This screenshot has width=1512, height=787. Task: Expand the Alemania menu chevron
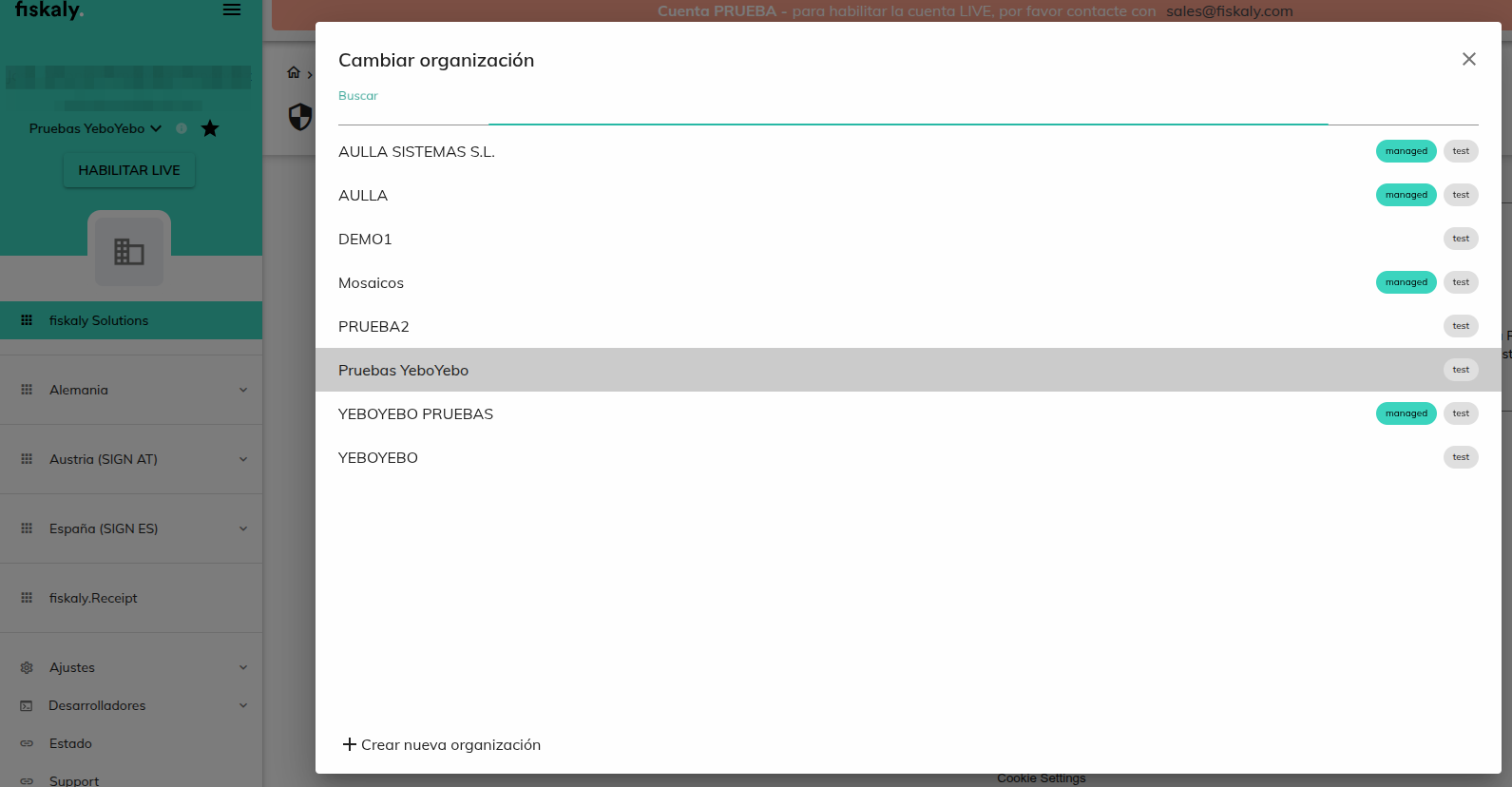[x=243, y=390]
